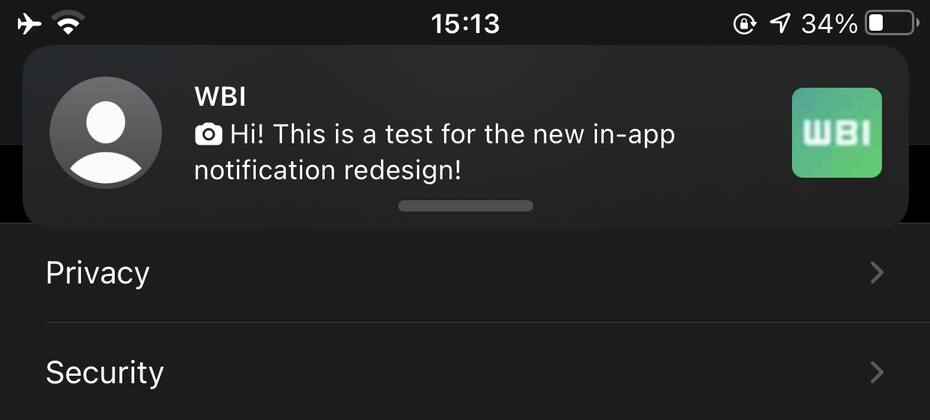Open the Security settings row
The image size is (930, 420).
click(x=465, y=372)
